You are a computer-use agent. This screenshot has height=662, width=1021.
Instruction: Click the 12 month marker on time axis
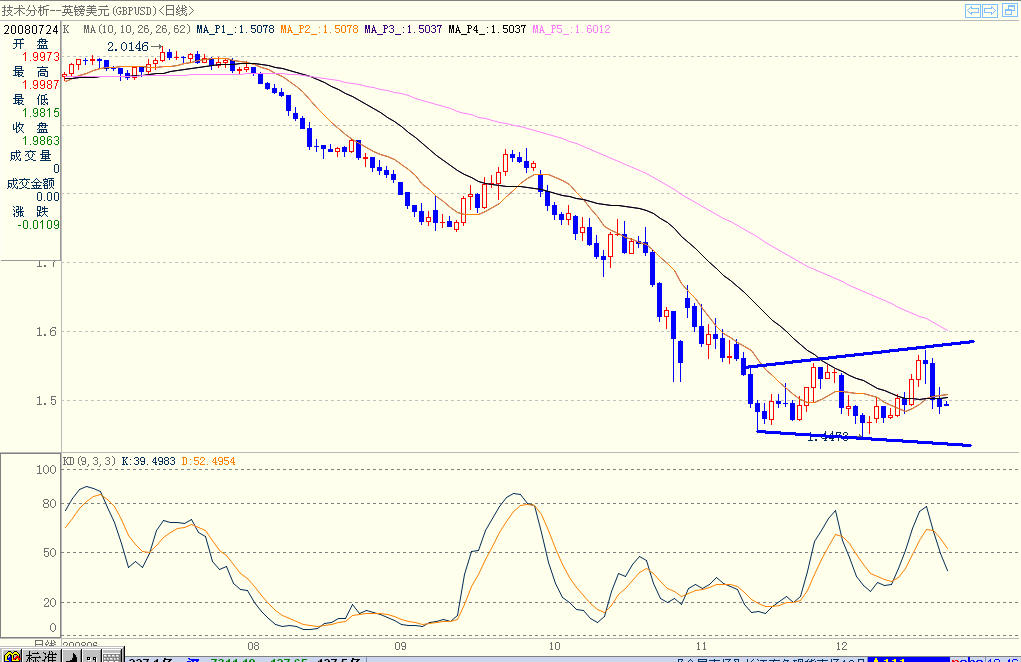841,646
